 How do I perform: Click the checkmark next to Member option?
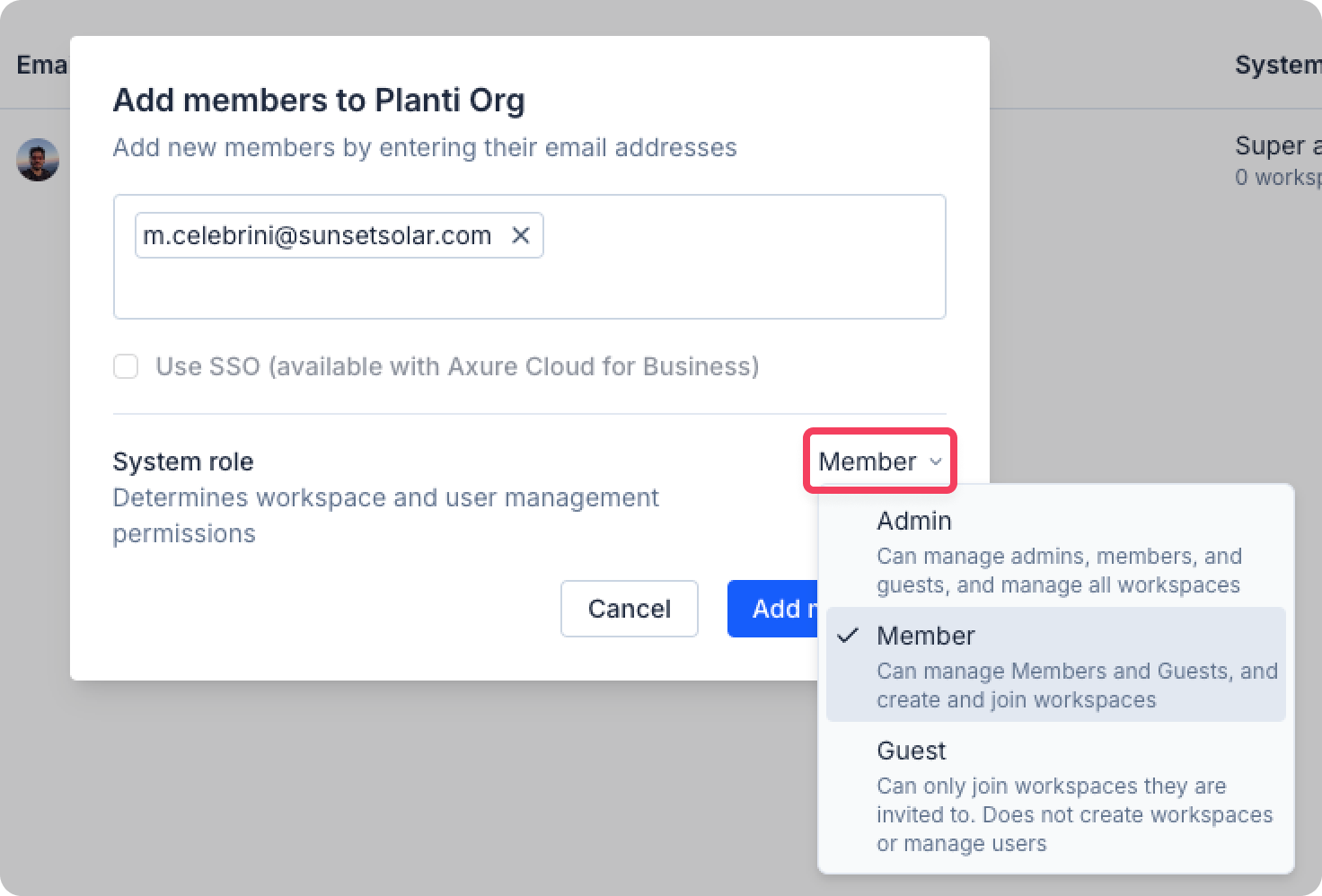(847, 636)
